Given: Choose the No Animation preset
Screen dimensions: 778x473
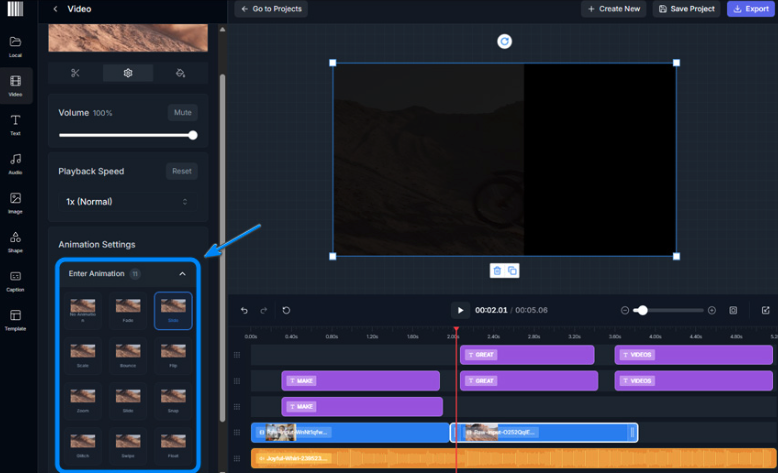Looking at the screenshot, I should [83, 311].
